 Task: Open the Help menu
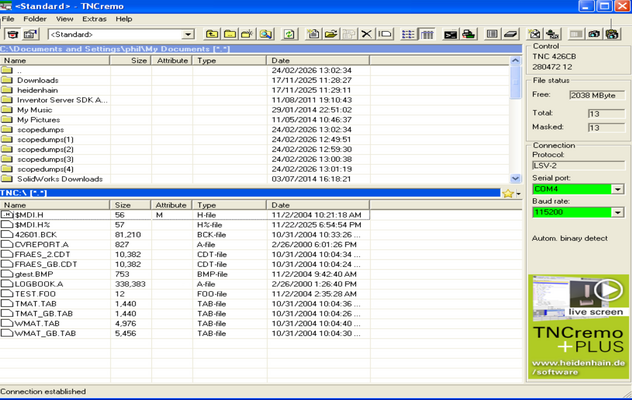[x=124, y=19]
